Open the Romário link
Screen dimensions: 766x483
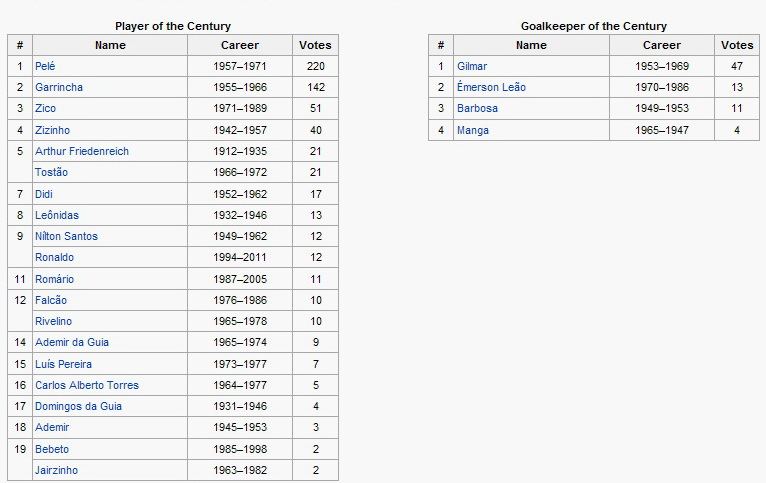point(54,279)
